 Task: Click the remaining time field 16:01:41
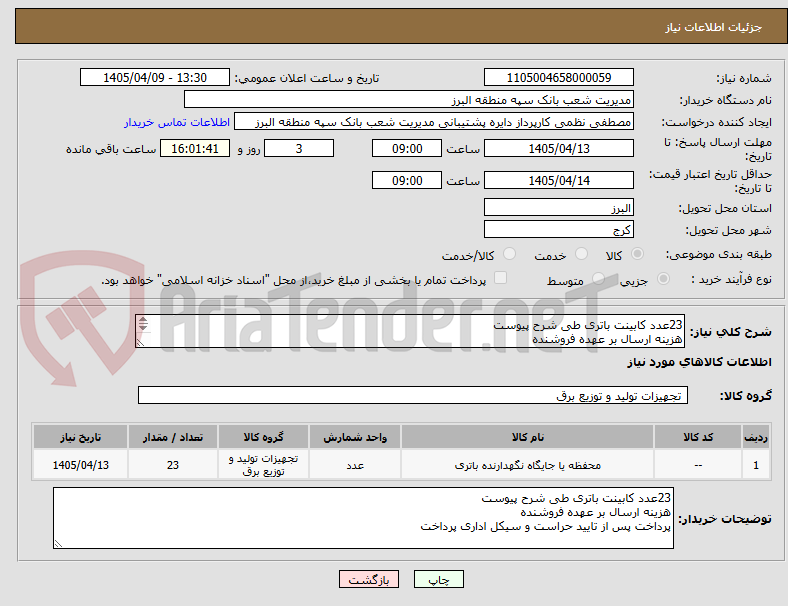[195, 148]
